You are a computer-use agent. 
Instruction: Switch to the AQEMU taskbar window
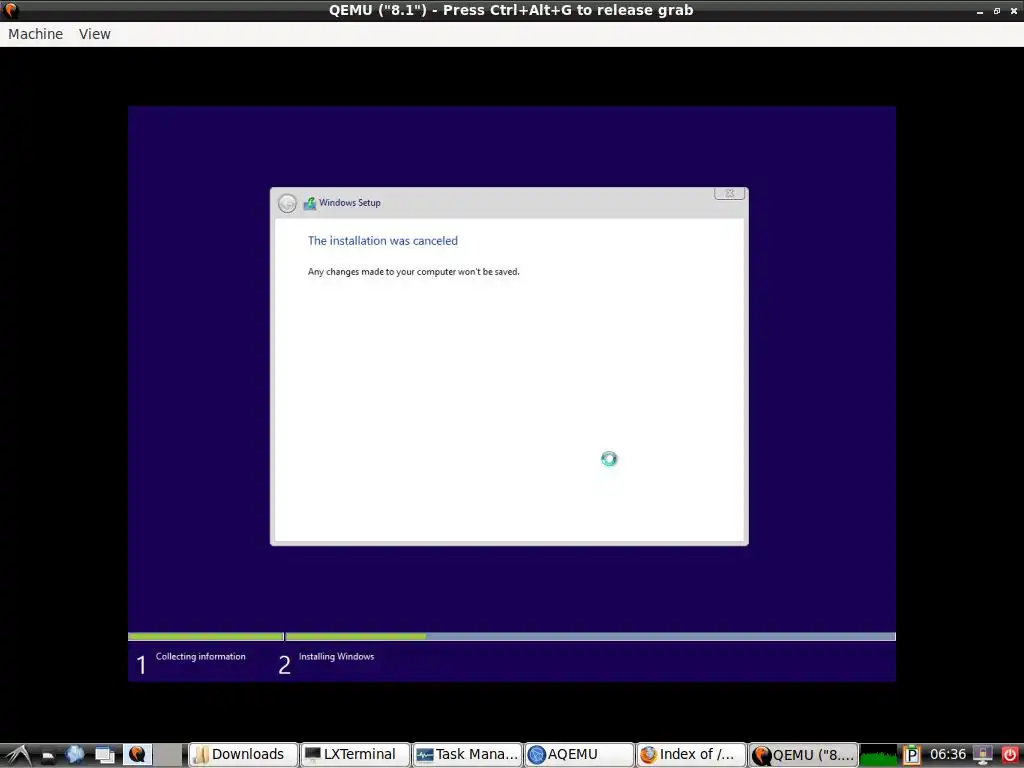point(580,754)
